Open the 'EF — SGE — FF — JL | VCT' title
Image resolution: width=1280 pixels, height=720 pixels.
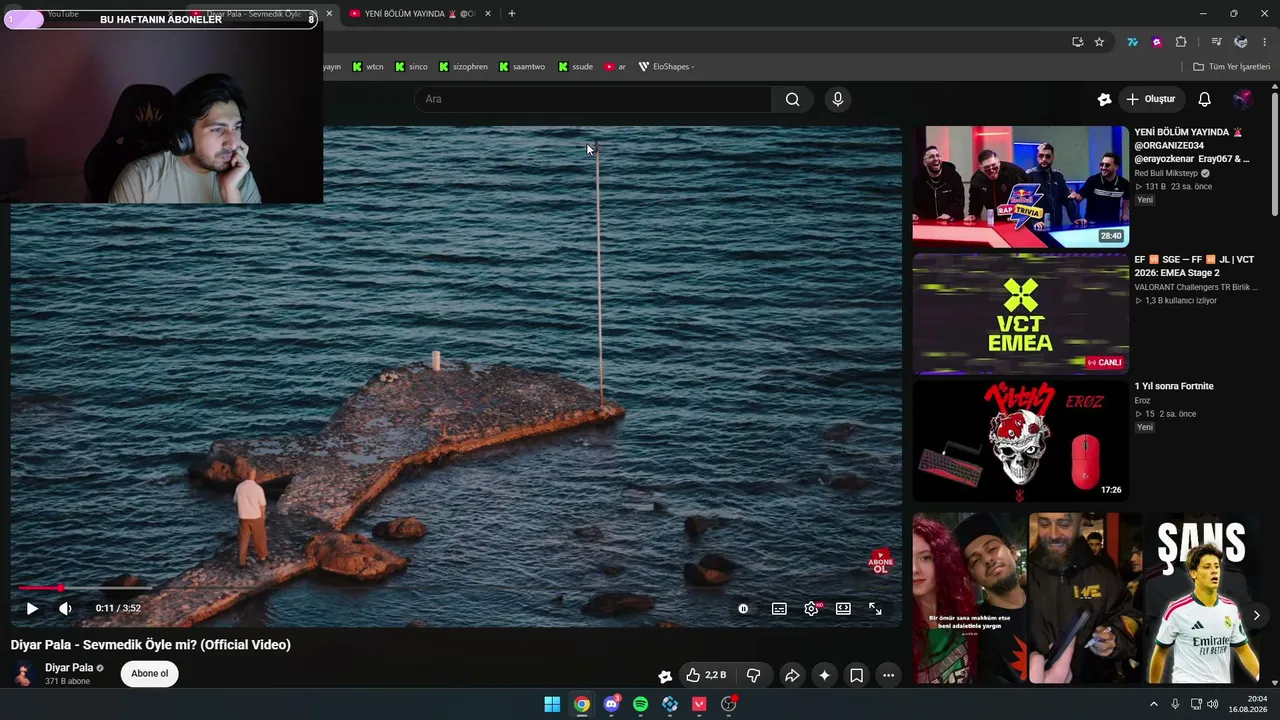[1194, 266]
